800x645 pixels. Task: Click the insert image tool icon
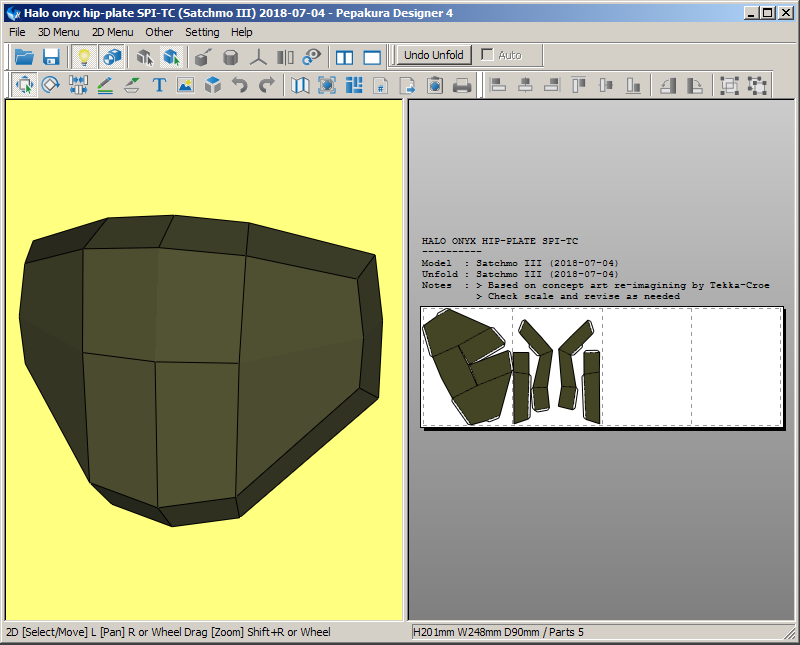click(185, 86)
